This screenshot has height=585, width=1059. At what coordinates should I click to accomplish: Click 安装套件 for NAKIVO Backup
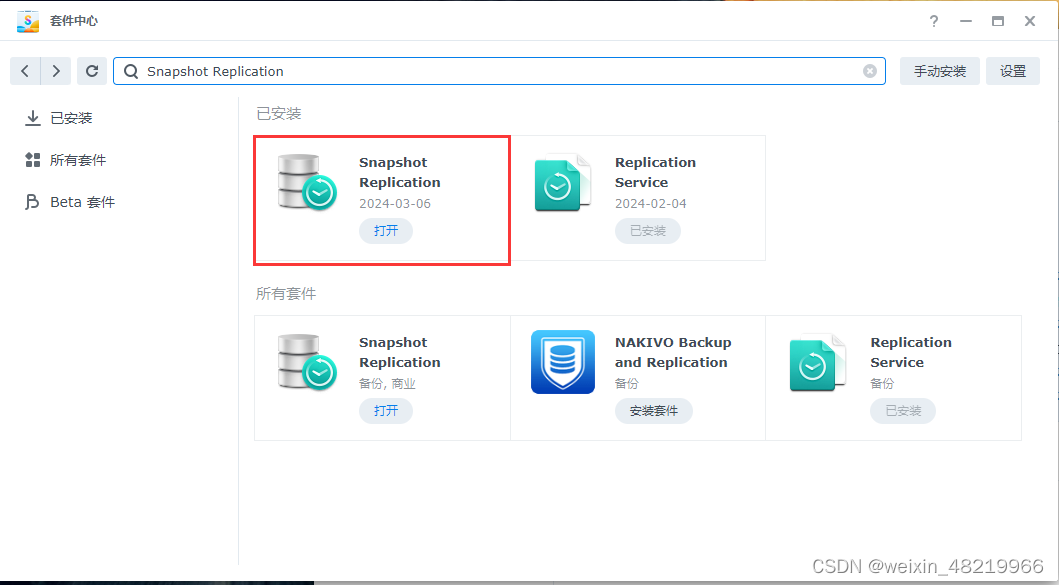653,411
